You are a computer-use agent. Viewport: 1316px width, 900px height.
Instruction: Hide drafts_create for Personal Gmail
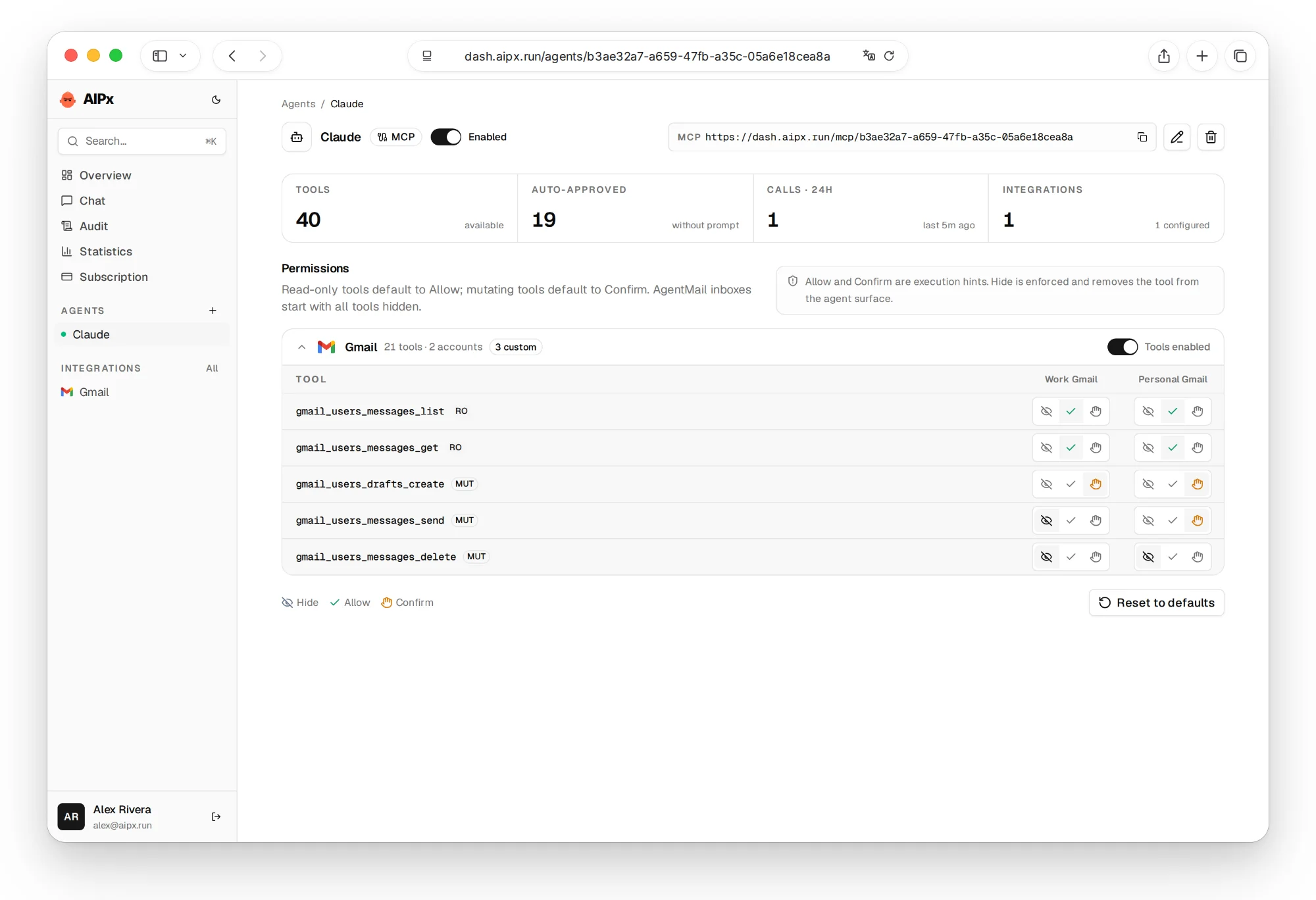(x=1148, y=484)
